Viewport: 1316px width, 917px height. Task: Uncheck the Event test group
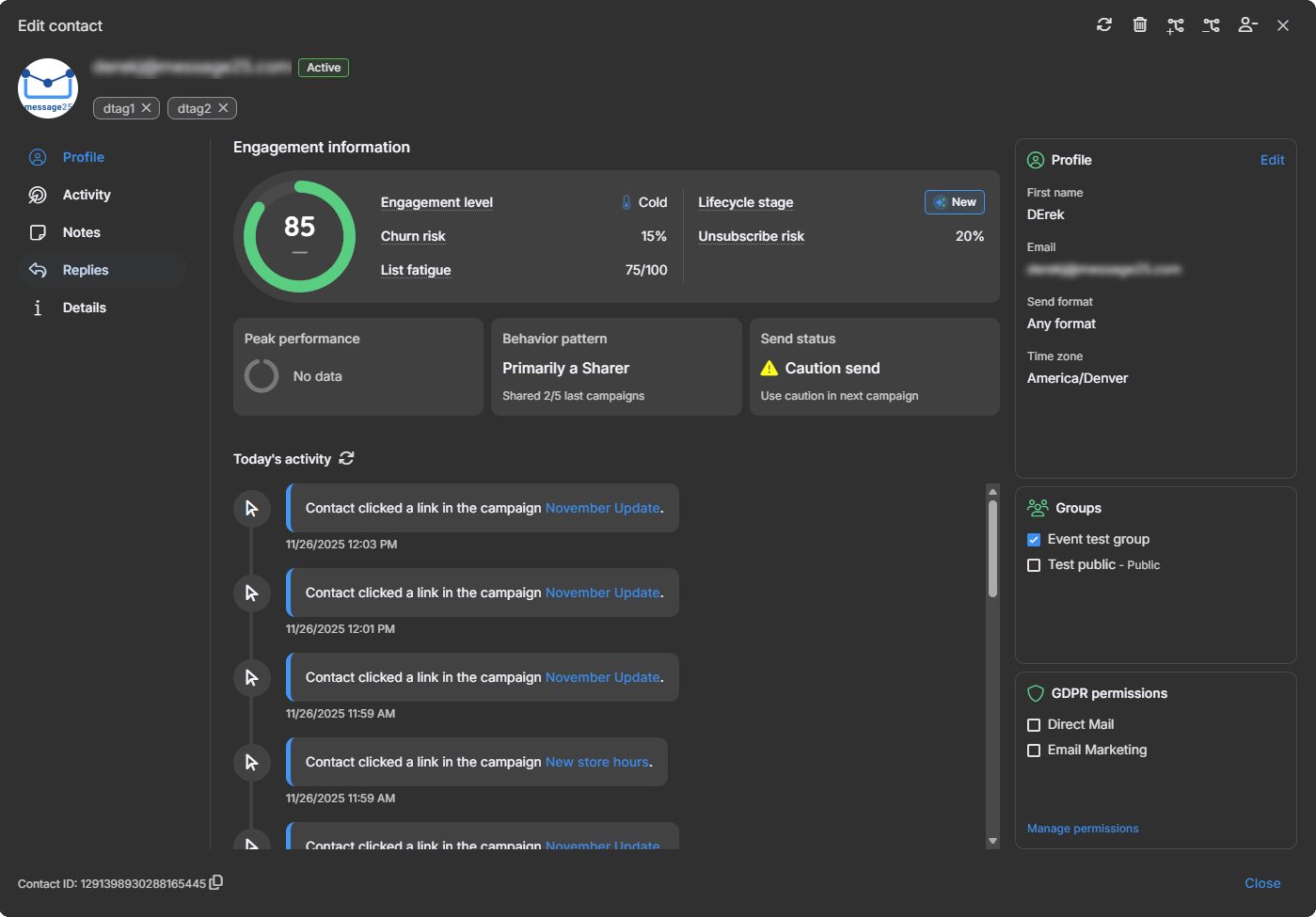tap(1034, 539)
